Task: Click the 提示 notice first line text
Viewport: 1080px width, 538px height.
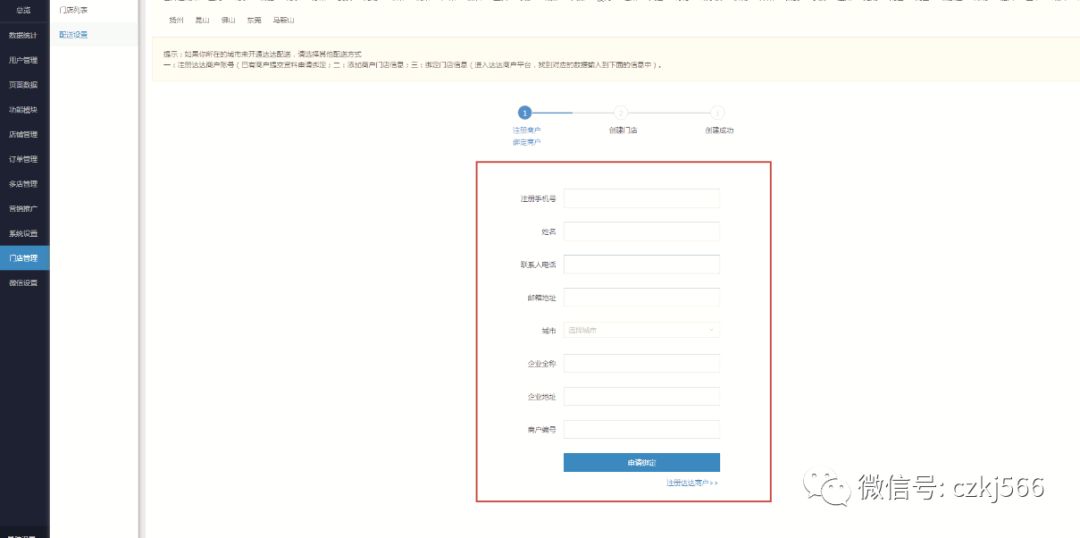Action: tap(262, 54)
